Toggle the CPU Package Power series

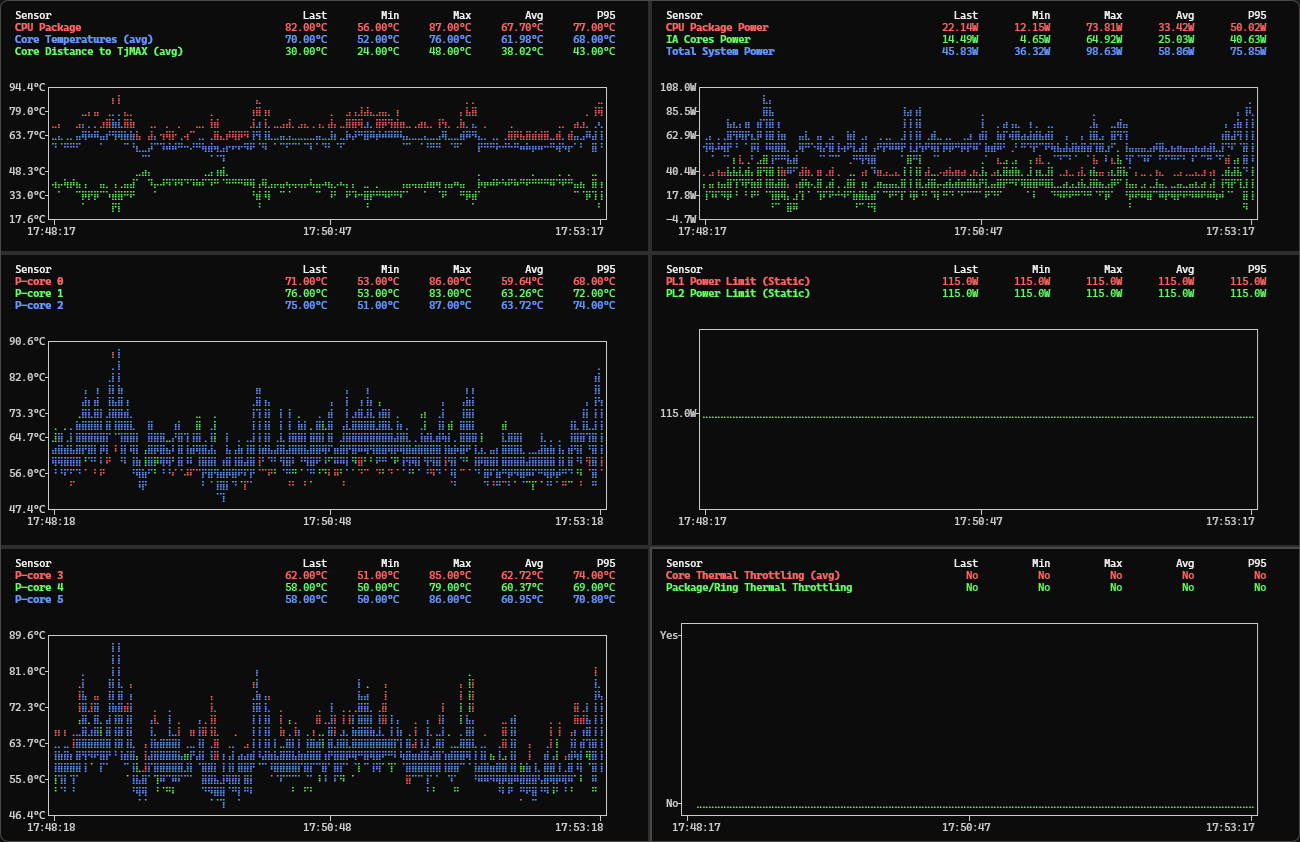tap(718, 28)
